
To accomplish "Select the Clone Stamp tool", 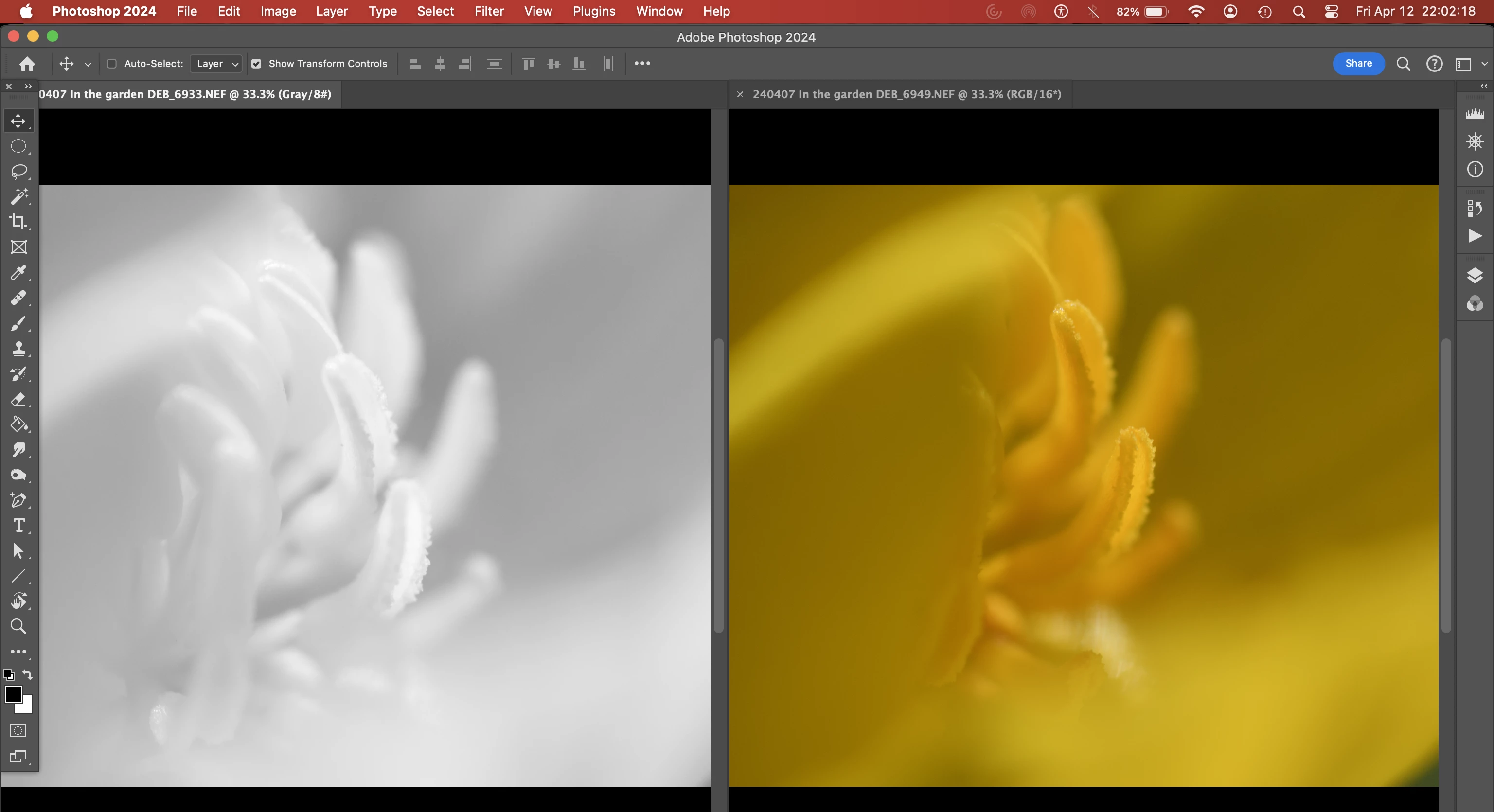I will point(18,349).
